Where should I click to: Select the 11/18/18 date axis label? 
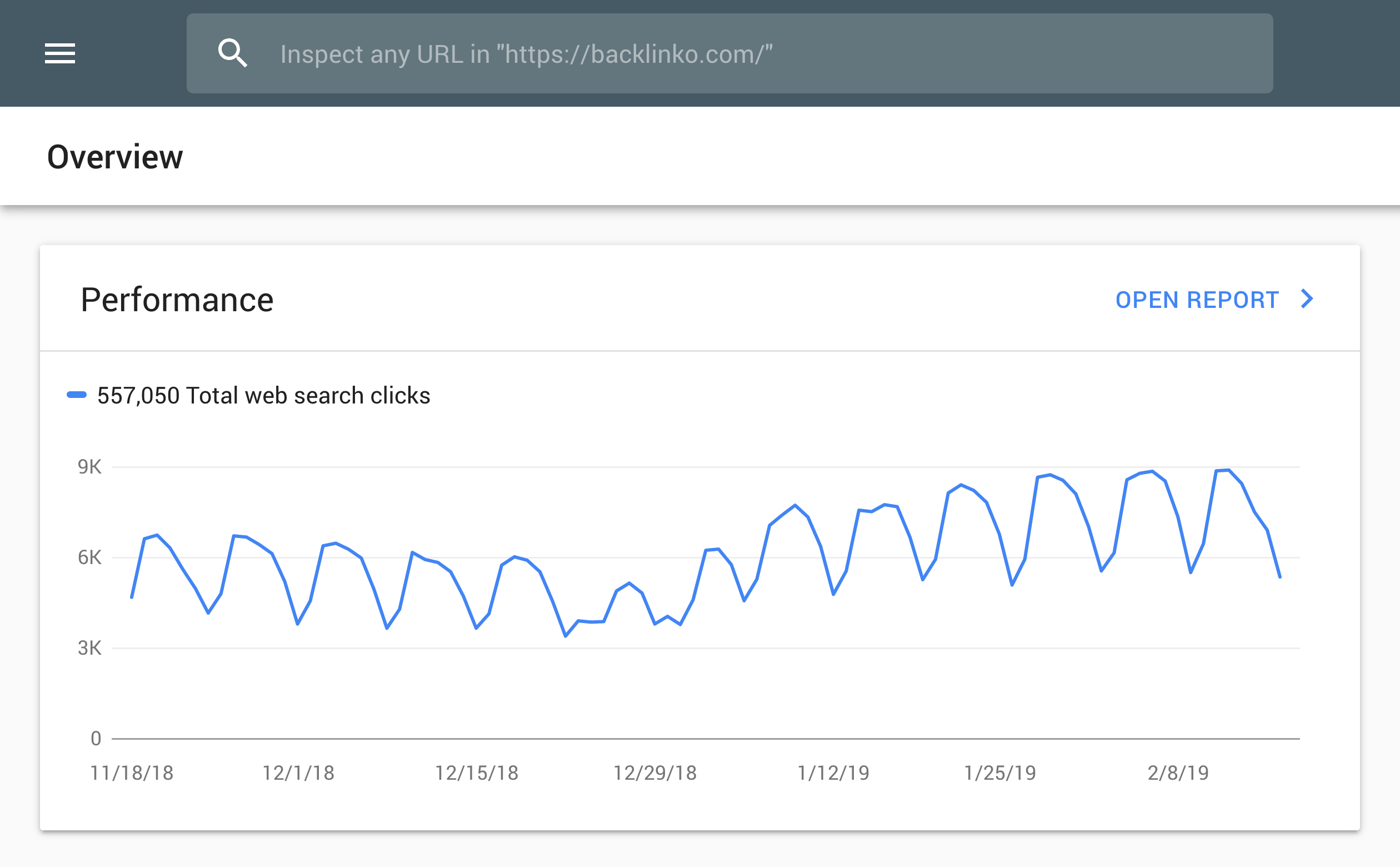[x=132, y=773]
